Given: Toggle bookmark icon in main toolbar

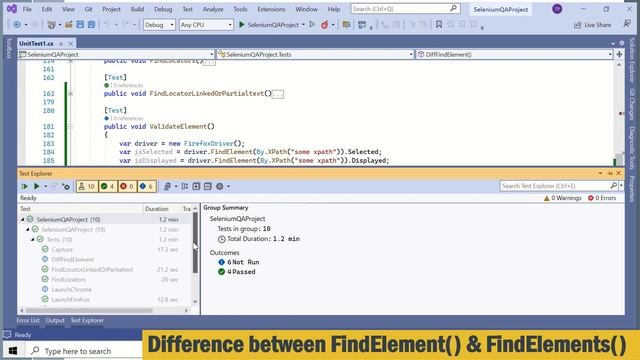Looking at the screenshot, I should click(x=439, y=25).
